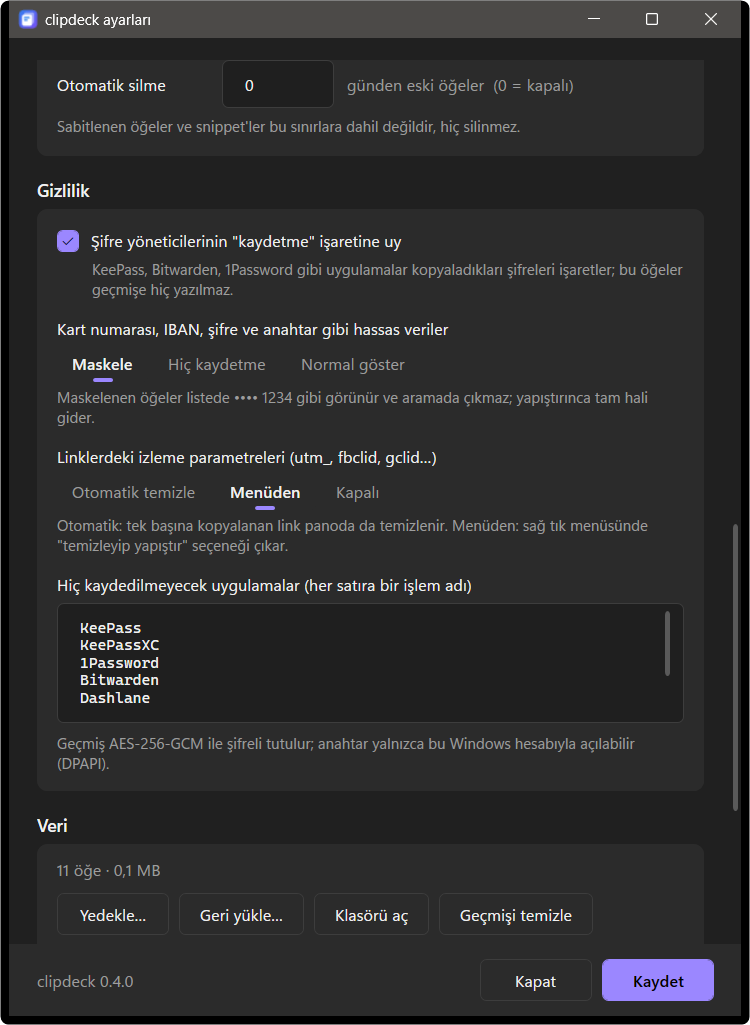
Task: Click the settings window main scrollbar
Action: (x=736, y=667)
